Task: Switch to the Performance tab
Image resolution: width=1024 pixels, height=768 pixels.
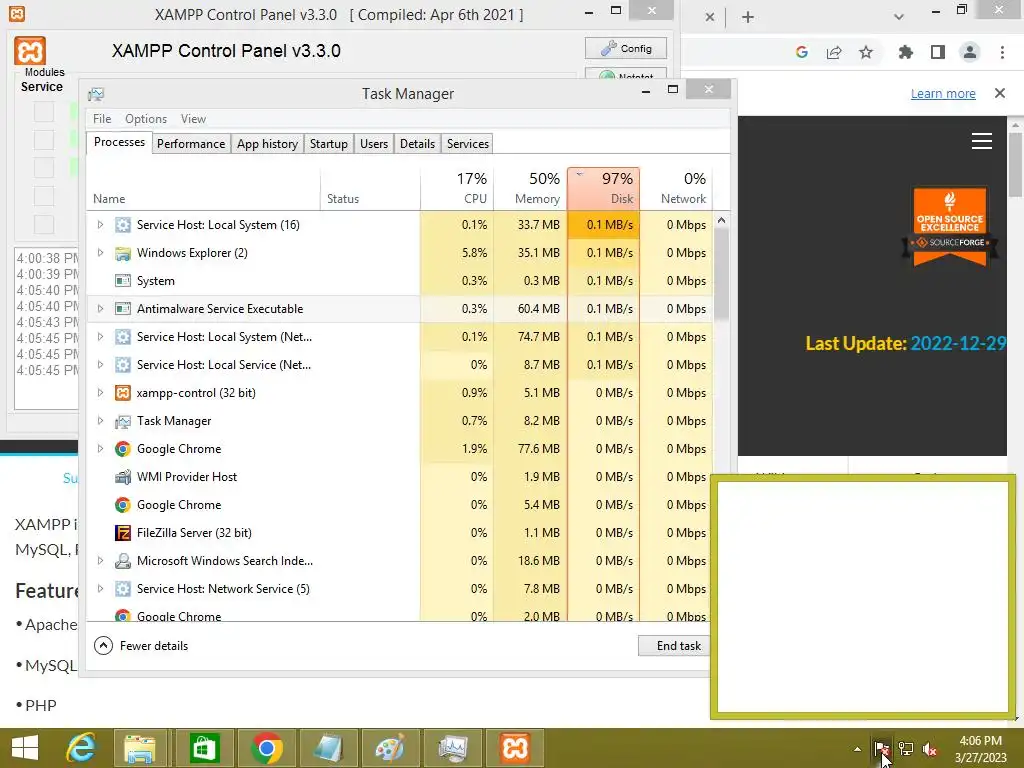Action: [191, 144]
